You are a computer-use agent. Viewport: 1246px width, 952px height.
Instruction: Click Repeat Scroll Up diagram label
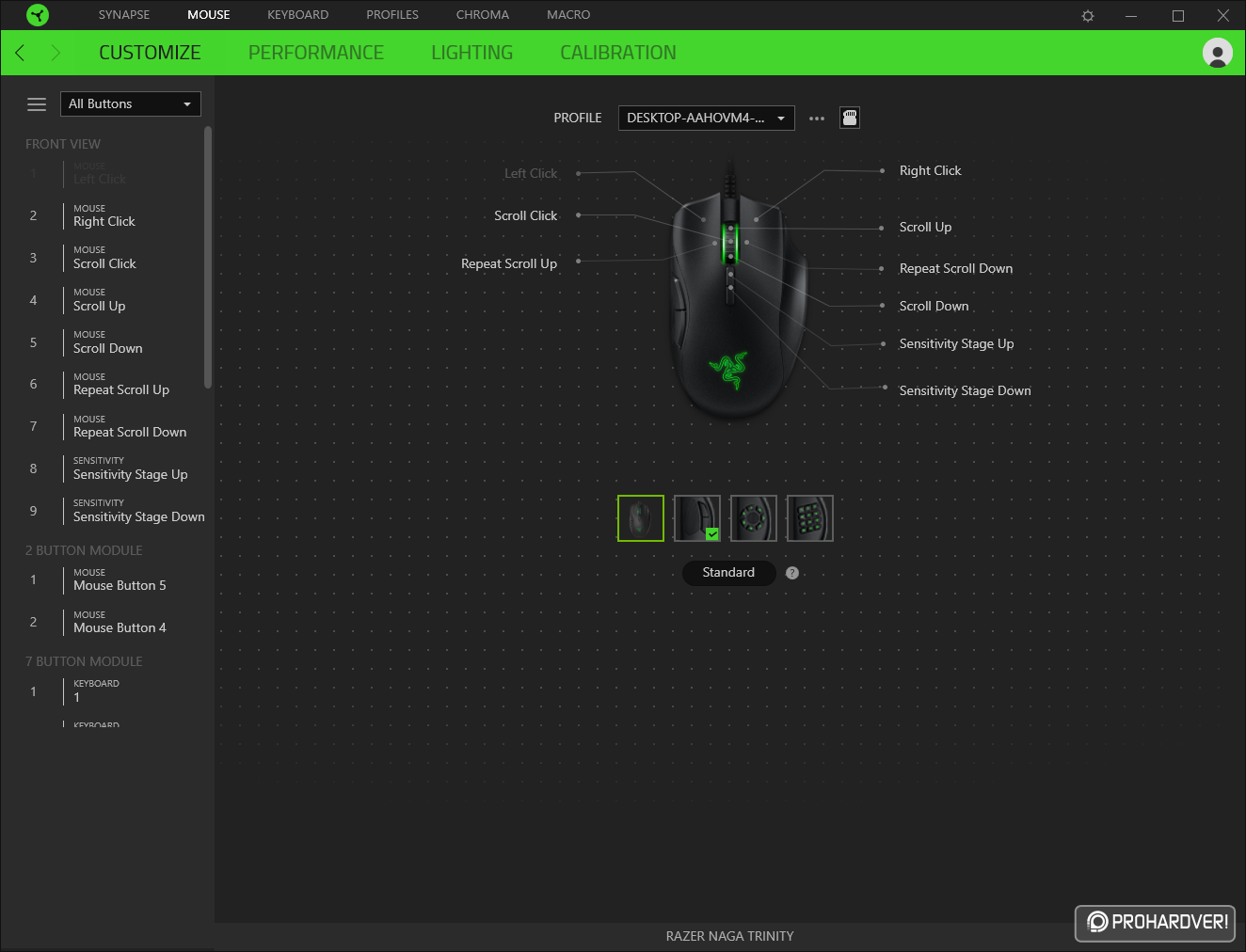[x=509, y=264]
